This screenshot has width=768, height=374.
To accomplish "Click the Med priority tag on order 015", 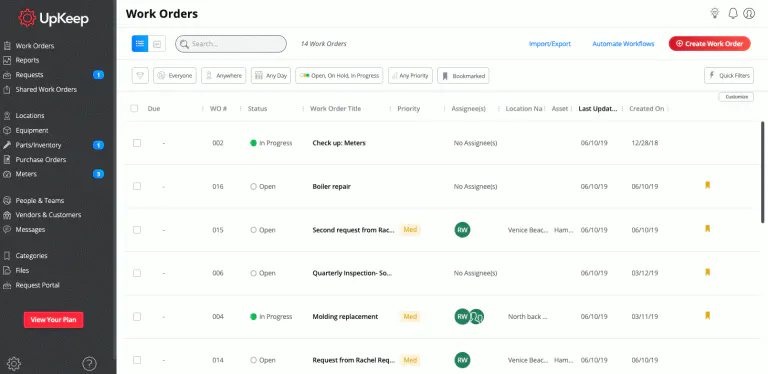I will click(410, 230).
